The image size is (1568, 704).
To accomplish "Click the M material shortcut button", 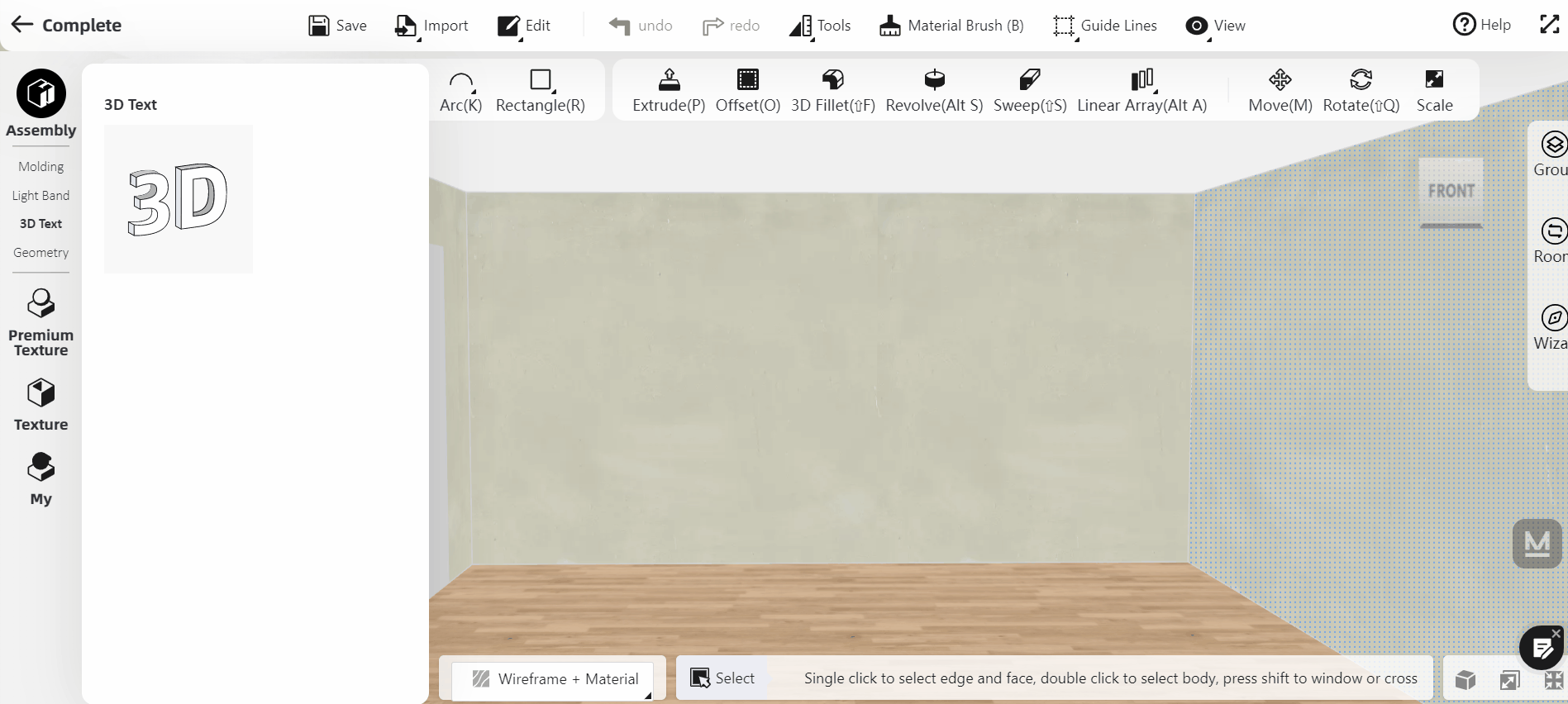I will click(x=1537, y=544).
